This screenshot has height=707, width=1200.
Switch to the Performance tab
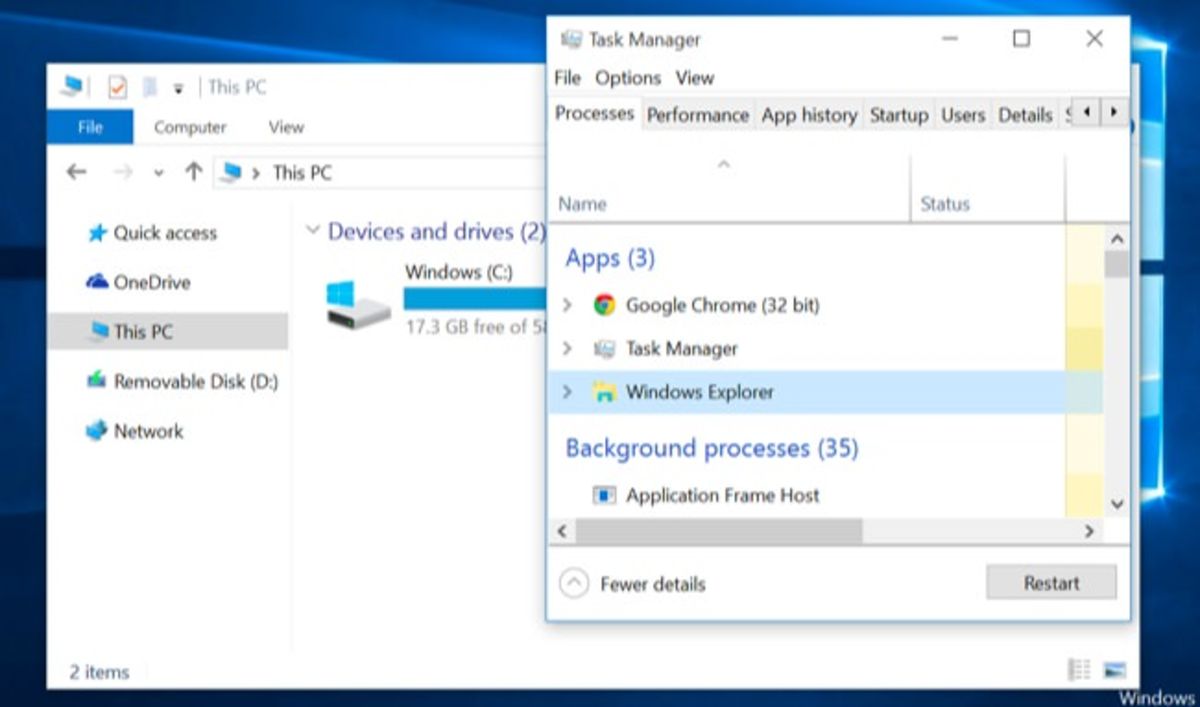coord(698,115)
